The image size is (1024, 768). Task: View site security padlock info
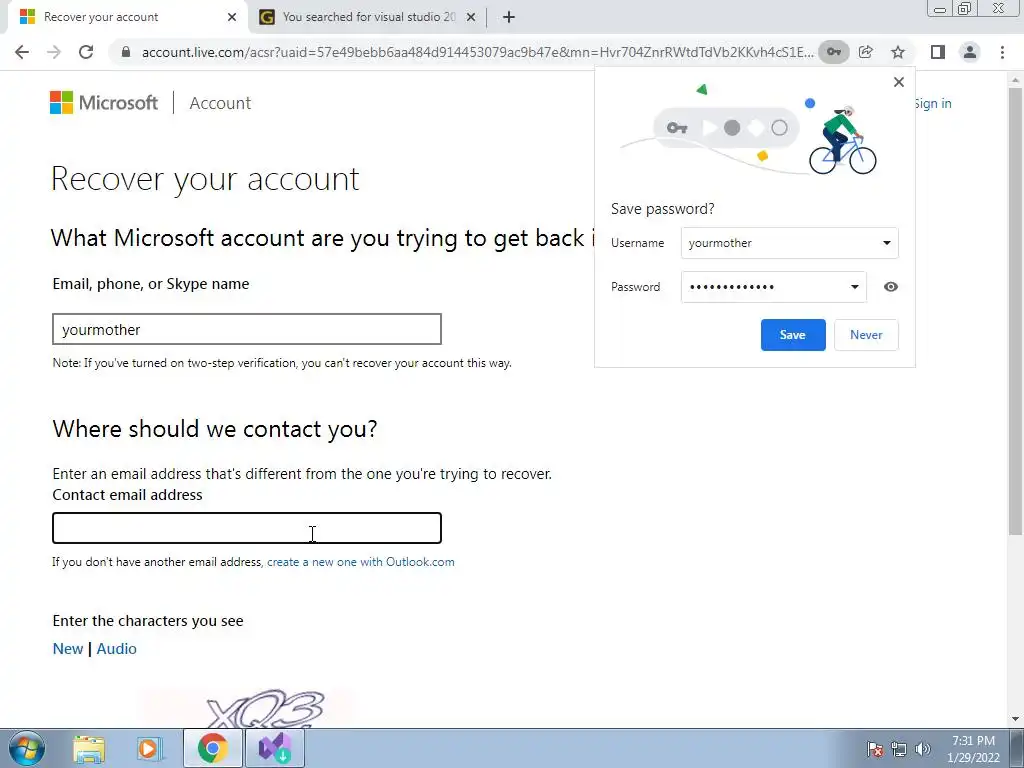coord(126,52)
